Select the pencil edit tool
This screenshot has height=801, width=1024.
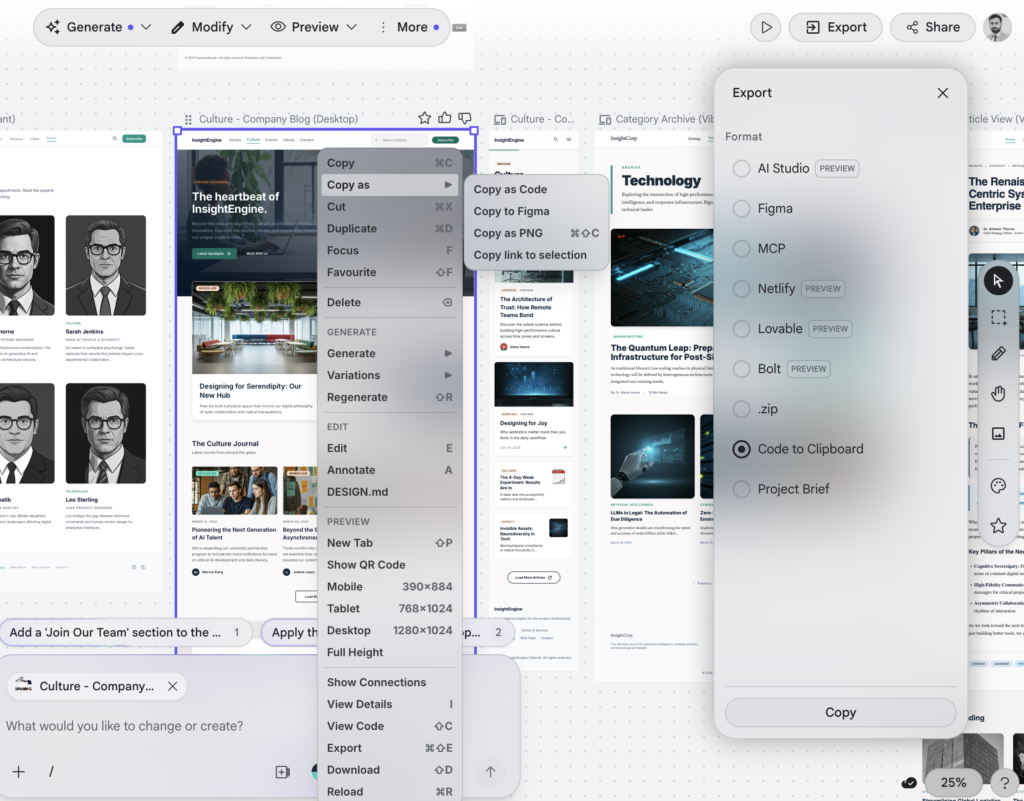(998, 354)
